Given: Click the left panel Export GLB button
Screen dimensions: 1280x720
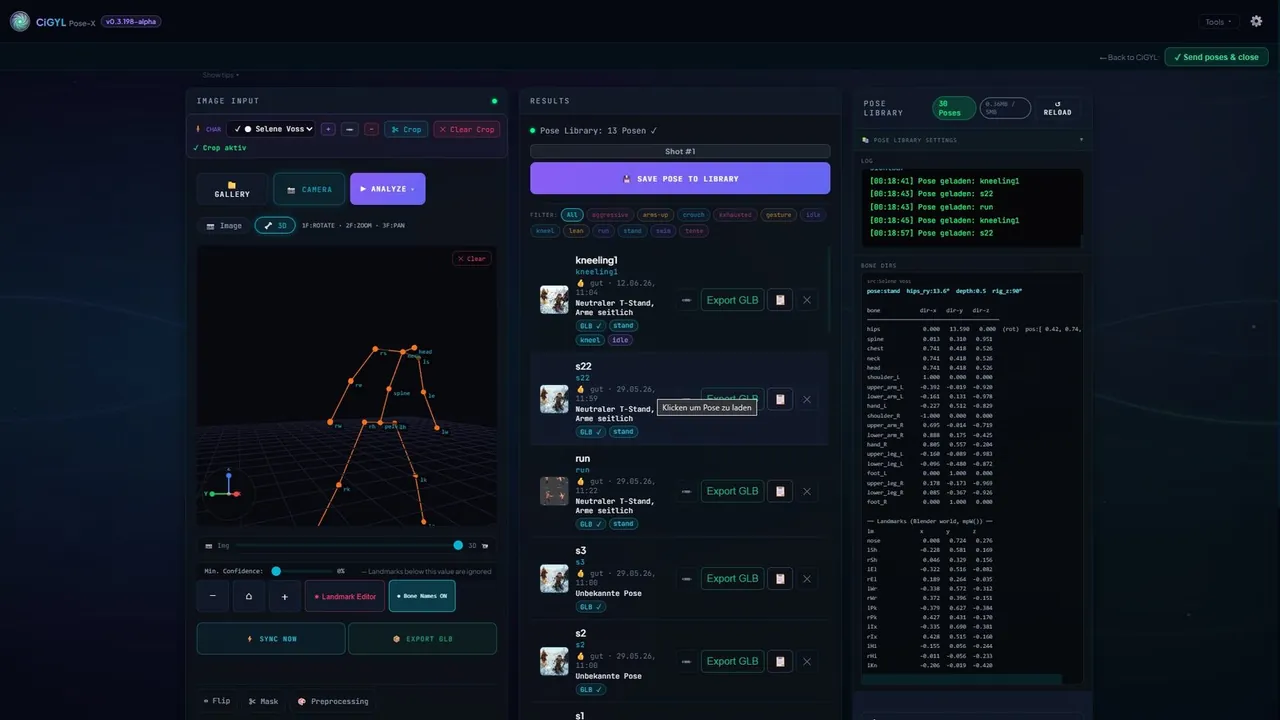Looking at the screenshot, I should coord(422,639).
